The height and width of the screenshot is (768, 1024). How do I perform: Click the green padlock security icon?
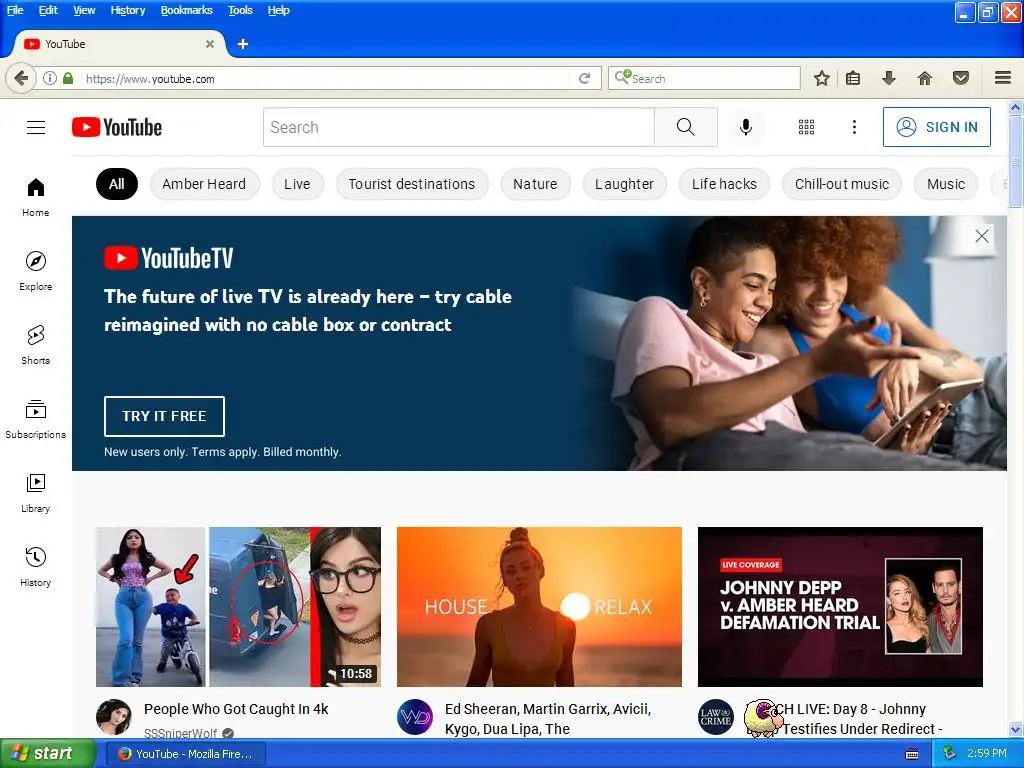point(68,78)
